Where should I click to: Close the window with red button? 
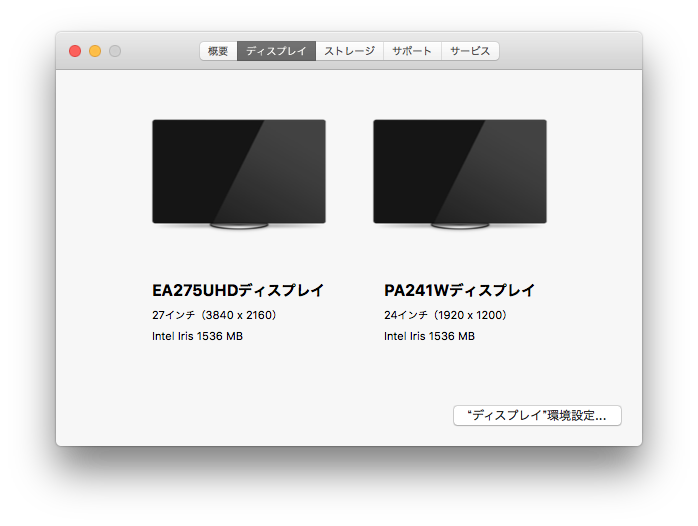pos(75,51)
